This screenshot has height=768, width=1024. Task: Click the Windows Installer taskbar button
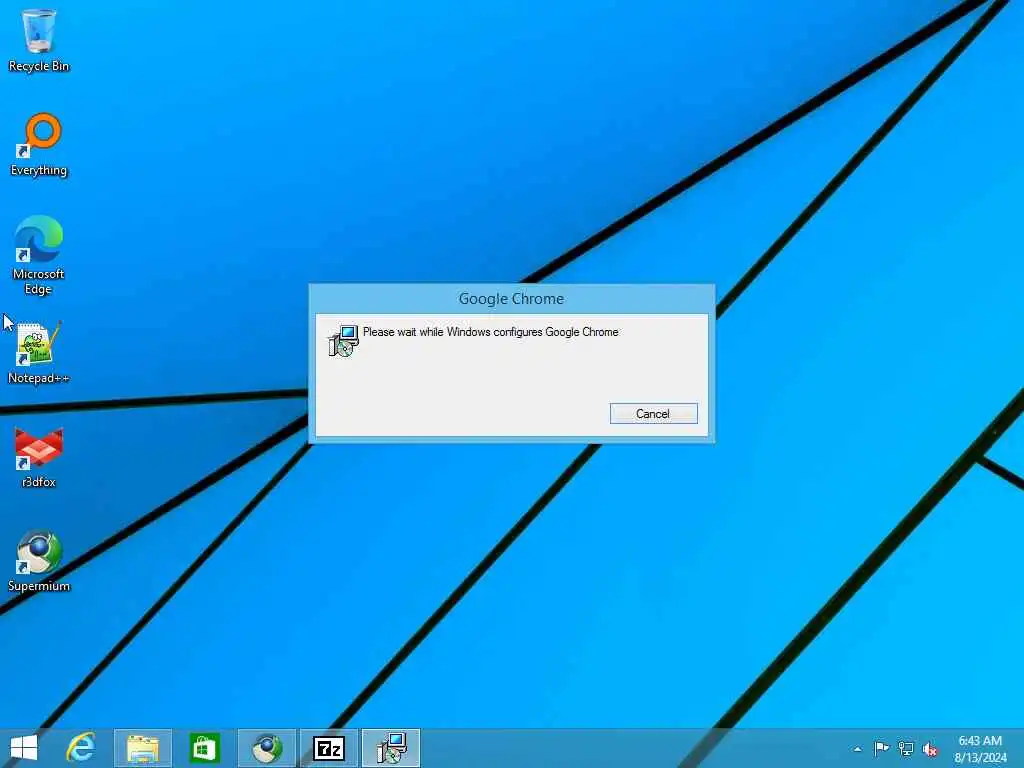[391, 748]
